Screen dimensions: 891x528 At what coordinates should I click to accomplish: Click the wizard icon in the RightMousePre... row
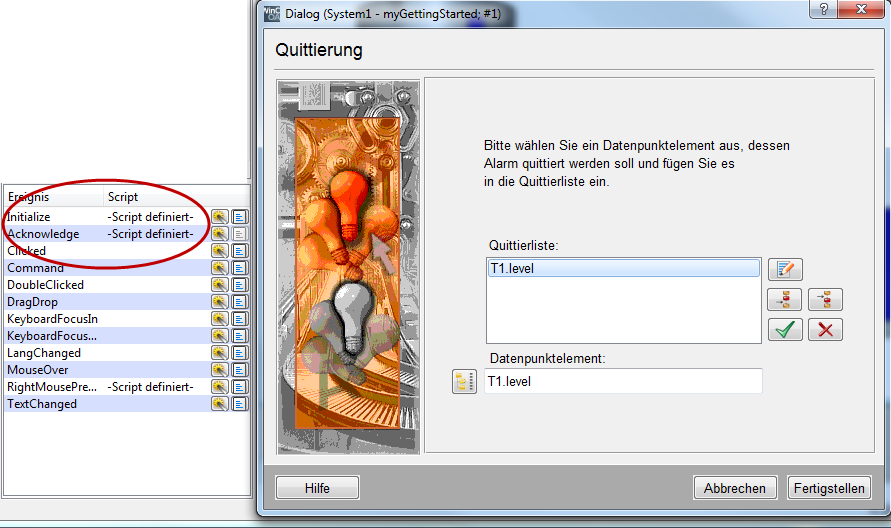click(219, 388)
